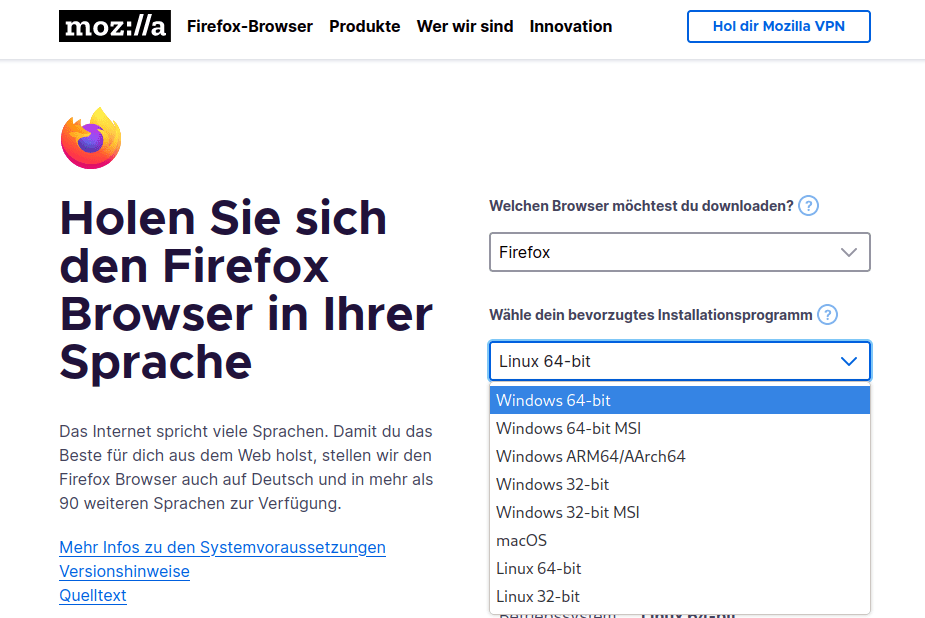Select Windows 32-bit MSI option
Image resolution: width=925 pixels, height=618 pixels.
coord(680,512)
